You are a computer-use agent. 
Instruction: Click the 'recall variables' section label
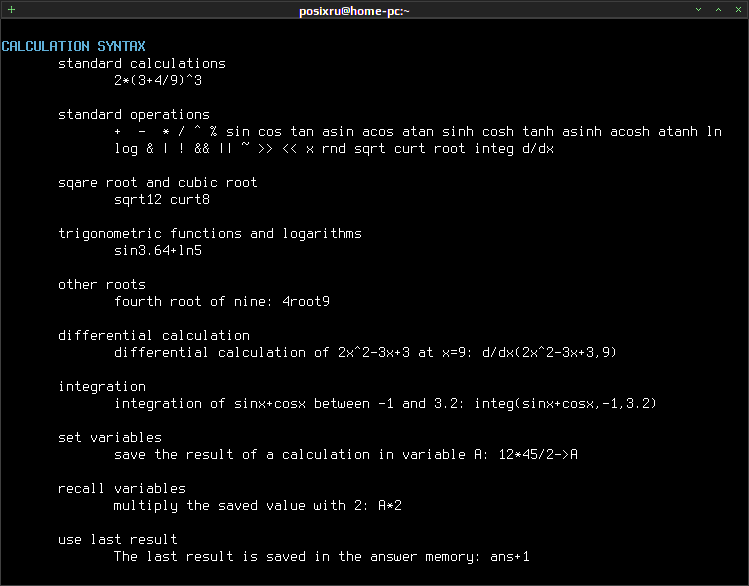pyautogui.click(x=121, y=488)
